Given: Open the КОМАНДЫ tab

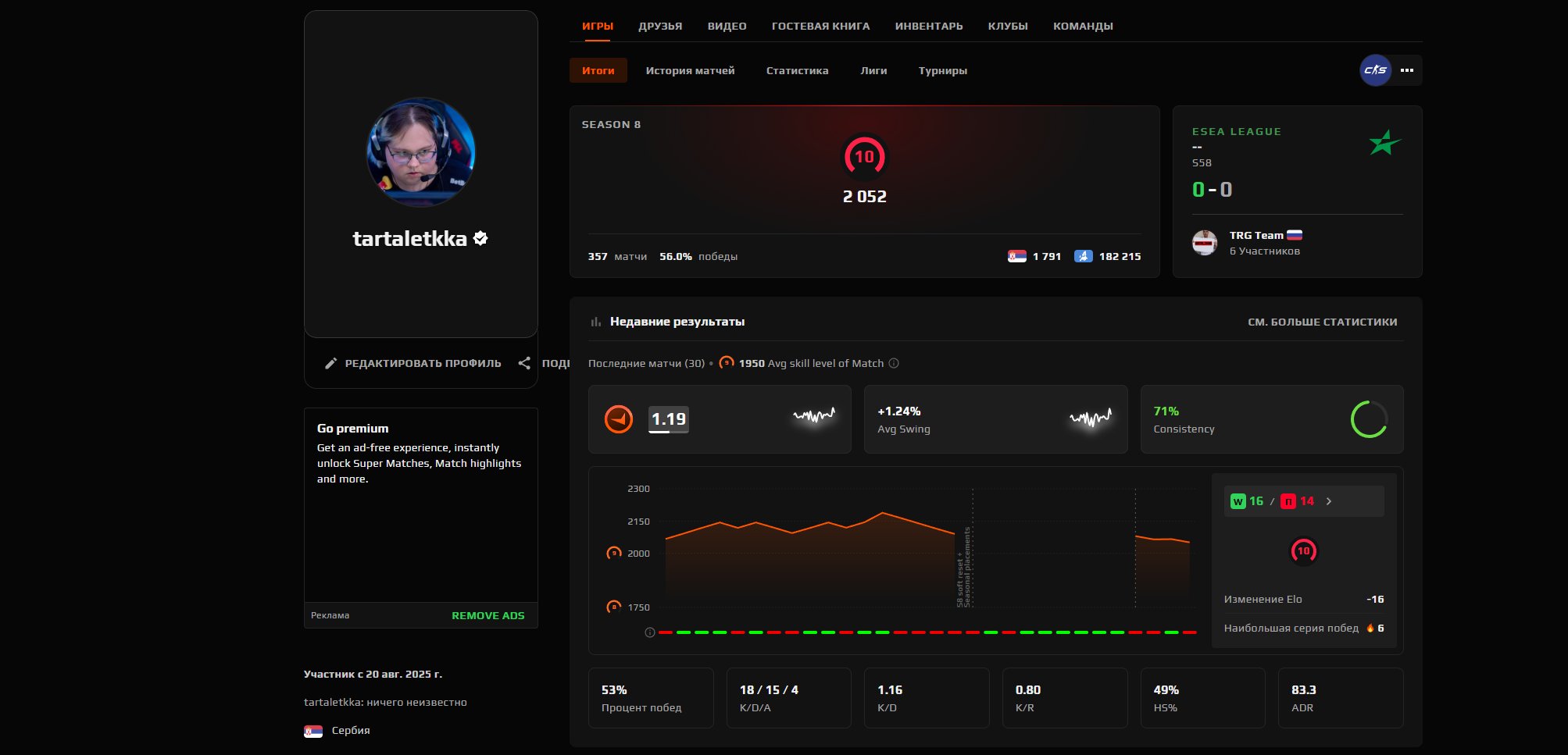Looking at the screenshot, I should (1083, 26).
